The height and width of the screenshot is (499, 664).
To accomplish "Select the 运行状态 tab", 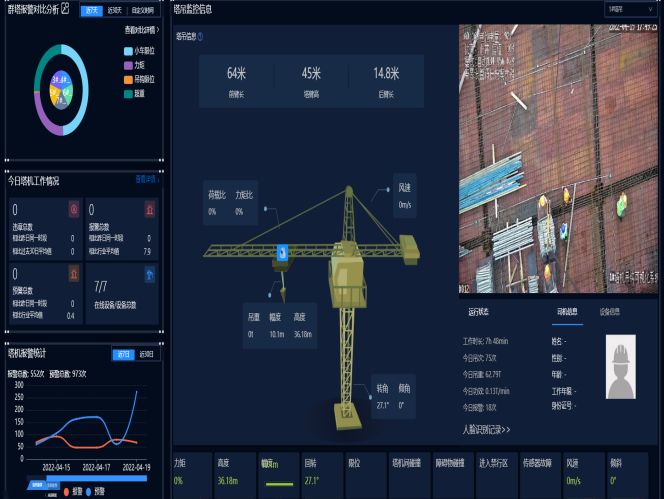I will [479, 312].
